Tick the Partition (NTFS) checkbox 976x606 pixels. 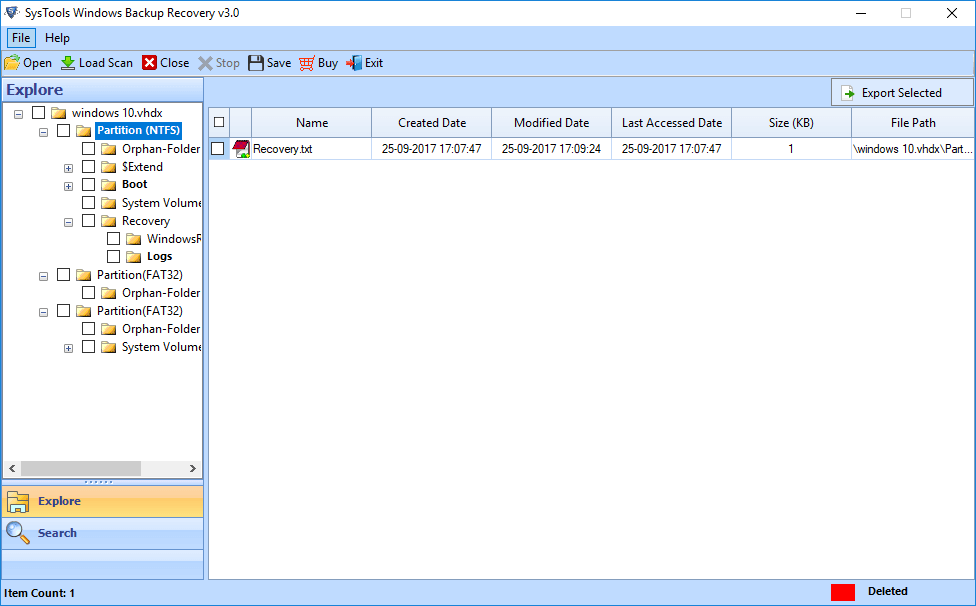(63, 131)
